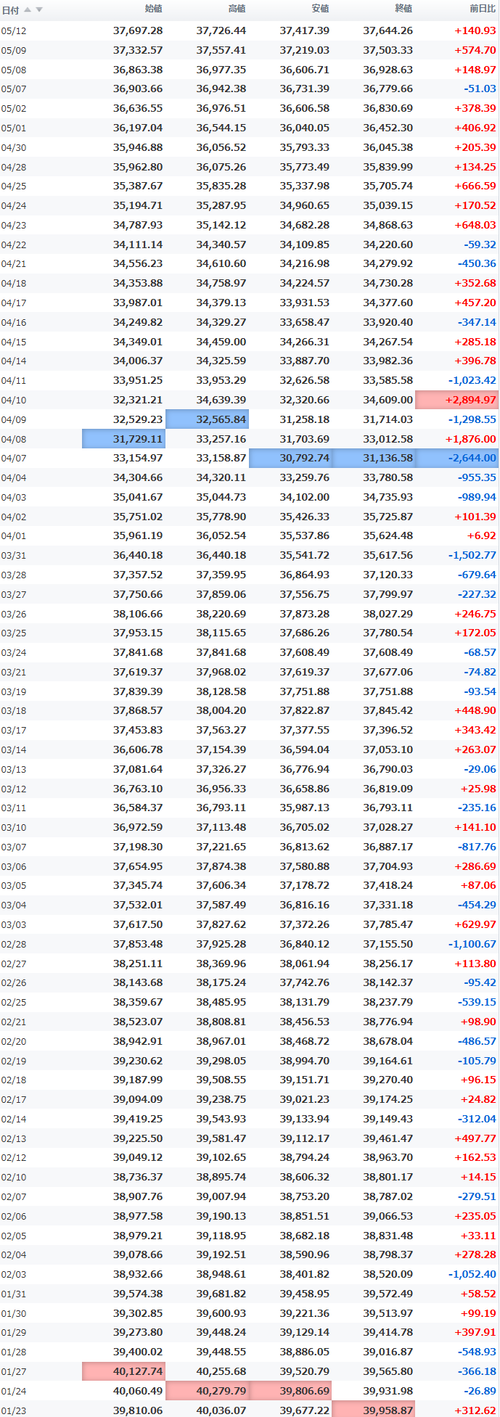The height and width of the screenshot is (1417, 500).
Task: Select low value 33,887.70
Action: (x=304, y=360)
